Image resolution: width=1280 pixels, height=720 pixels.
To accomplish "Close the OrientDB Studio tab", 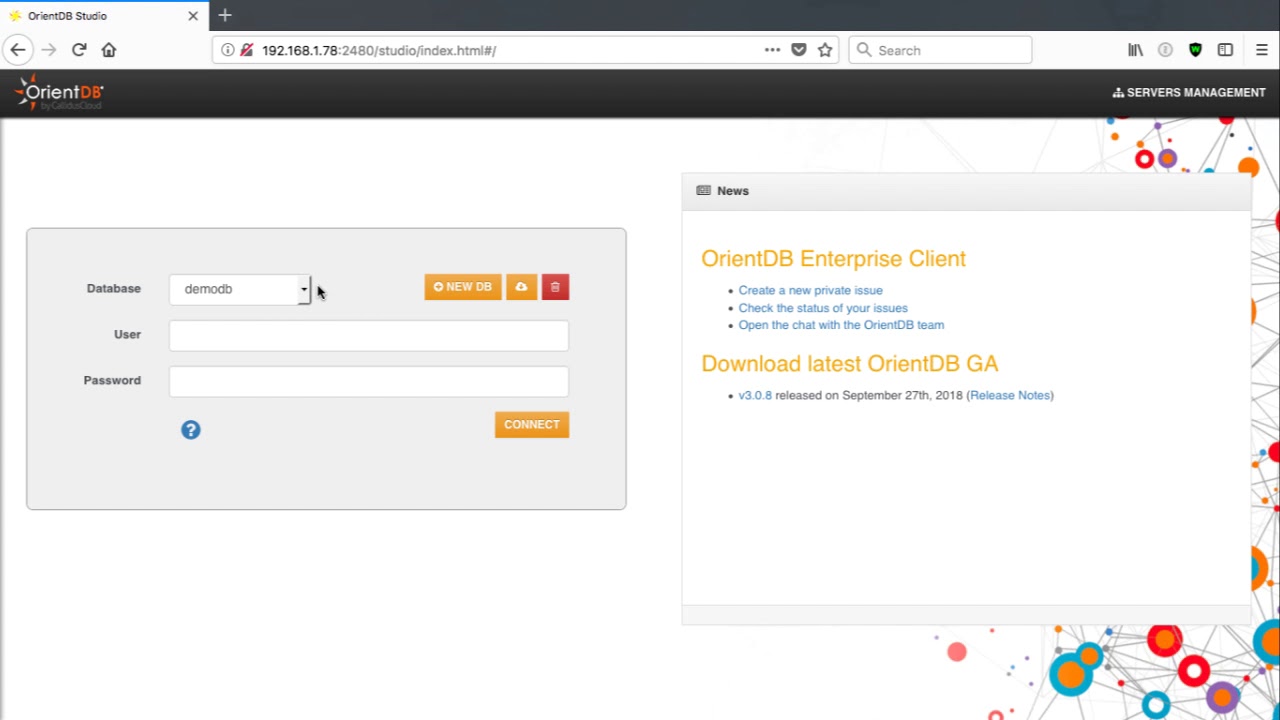I will [193, 16].
